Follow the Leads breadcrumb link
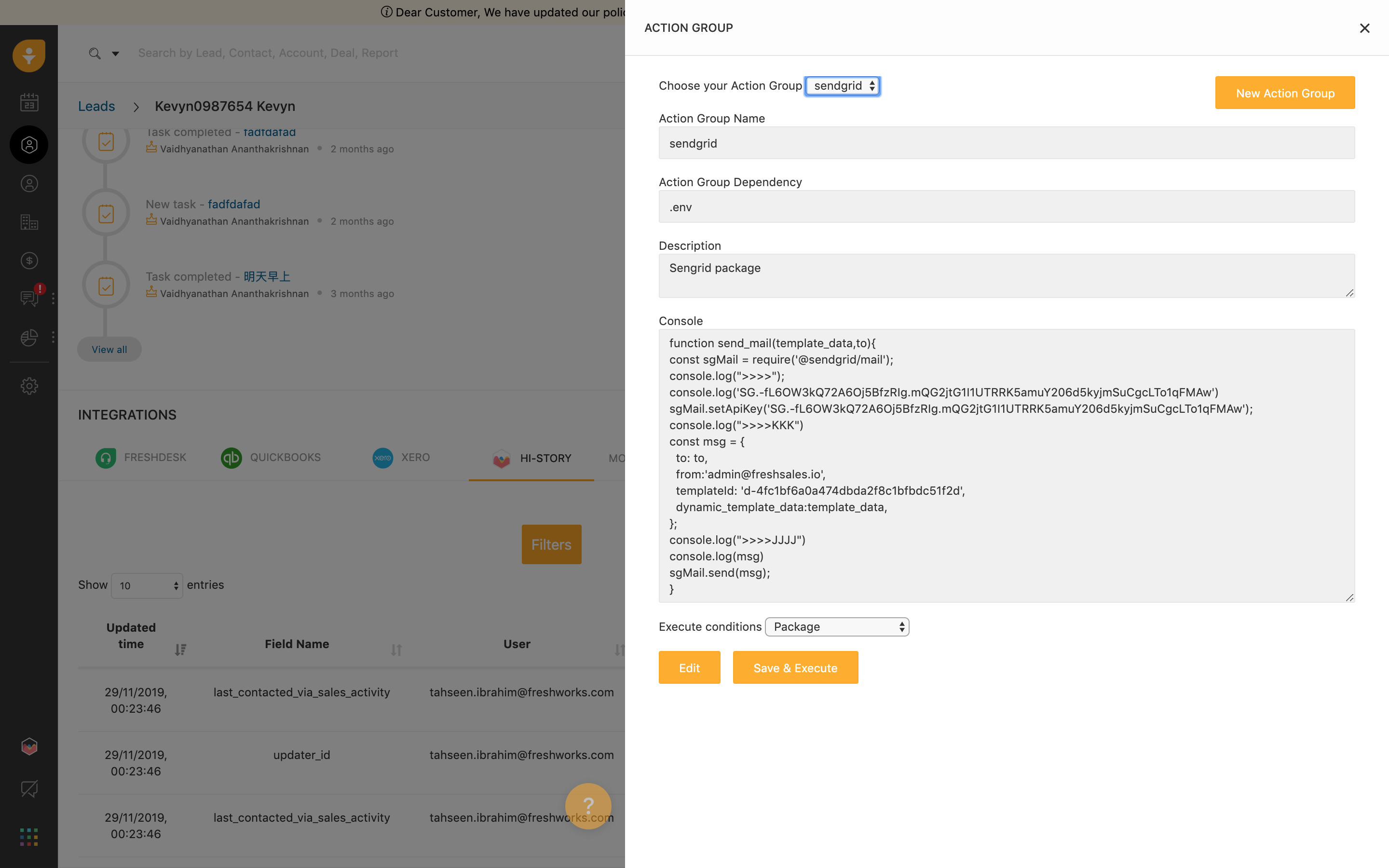The width and height of the screenshot is (1389, 868). pos(96,106)
